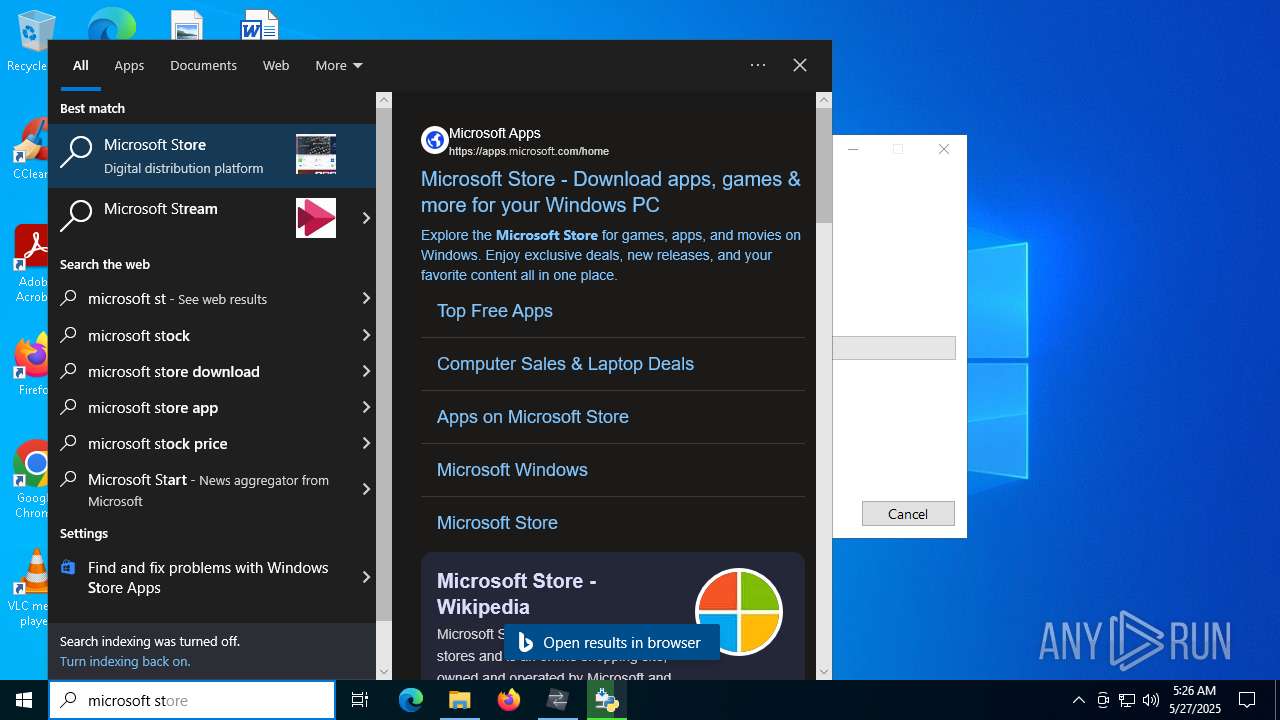Click the network tray icon
The width and height of the screenshot is (1280, 720).
(x=1126, y=700)
